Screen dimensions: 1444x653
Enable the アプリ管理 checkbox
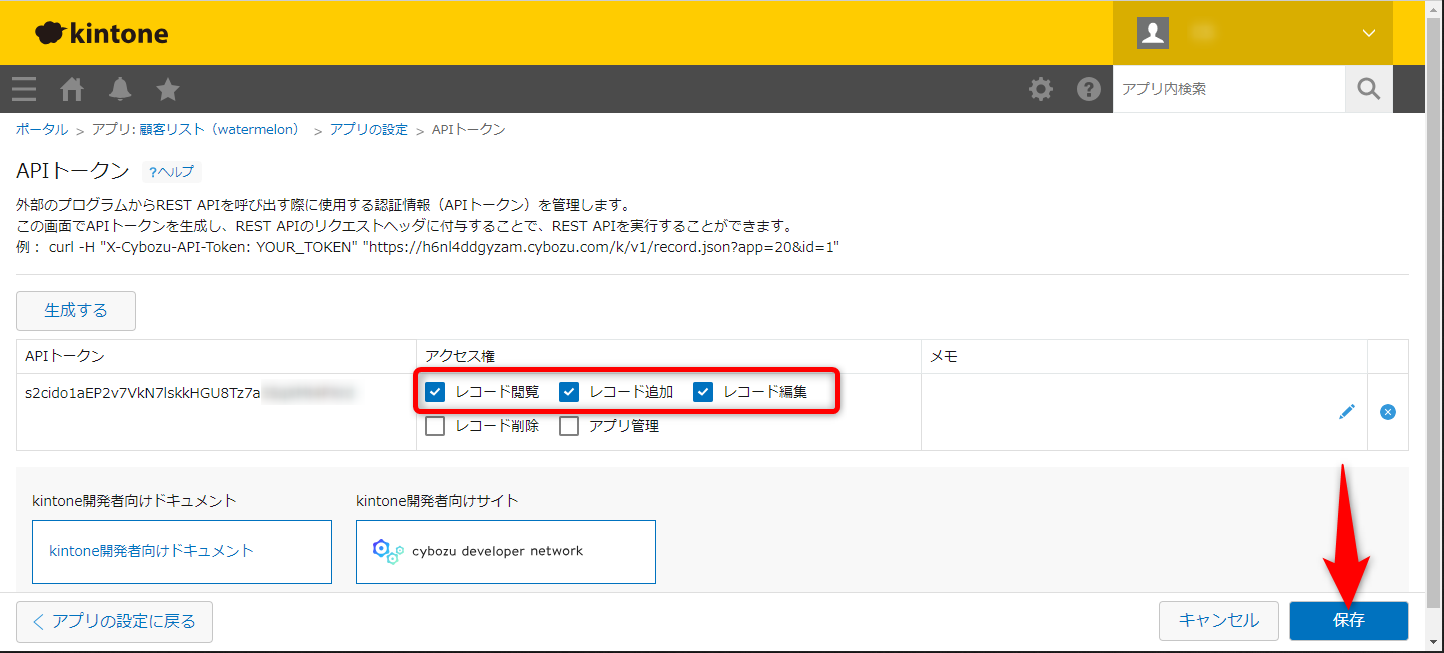569,426
